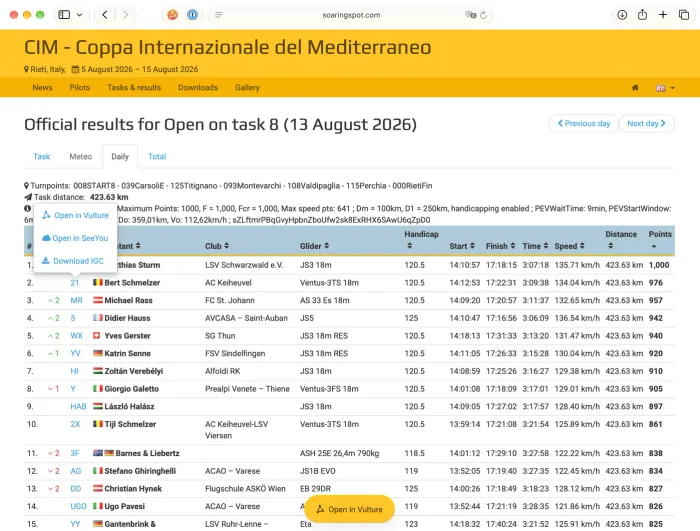Open flight link UGO for Ugo Pavesi
This screenshot has width=700, height=531.
point(78,506)
